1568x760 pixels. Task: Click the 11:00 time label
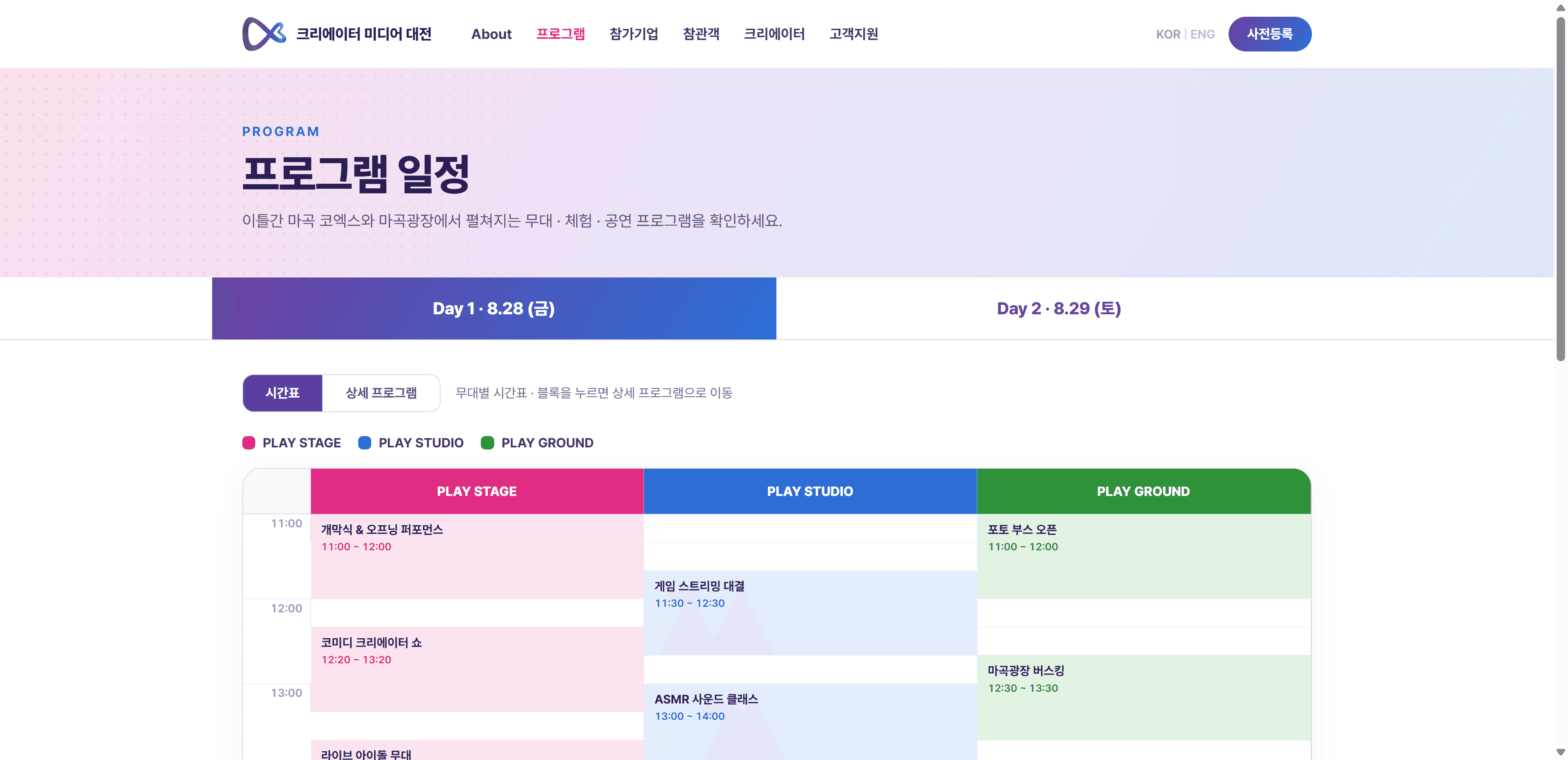coord(286,523)
